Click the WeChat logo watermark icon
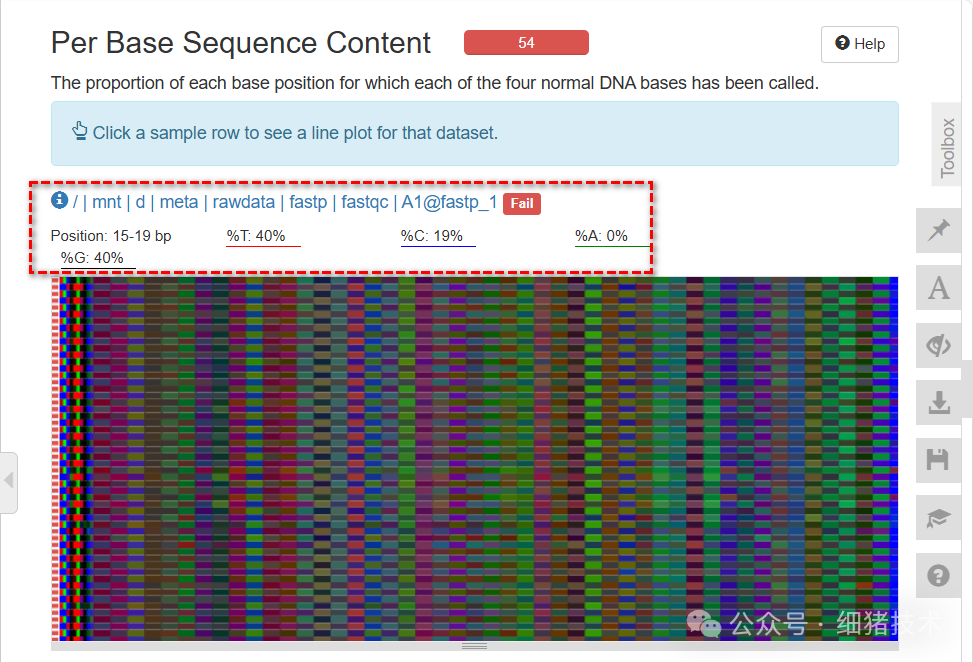 (x=704, y=625)
